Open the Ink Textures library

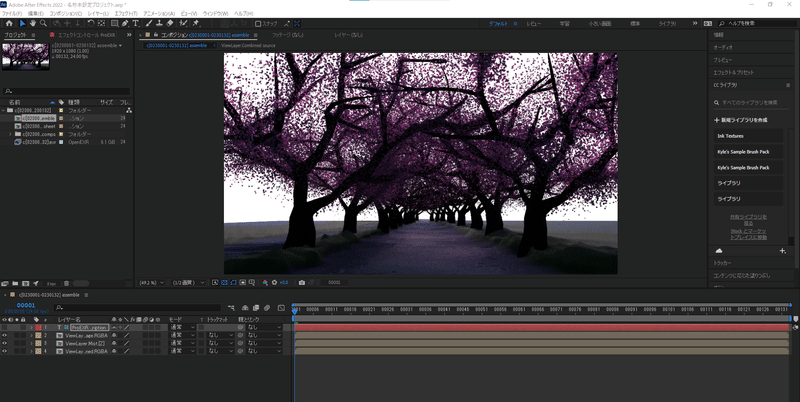click(732, 135)
